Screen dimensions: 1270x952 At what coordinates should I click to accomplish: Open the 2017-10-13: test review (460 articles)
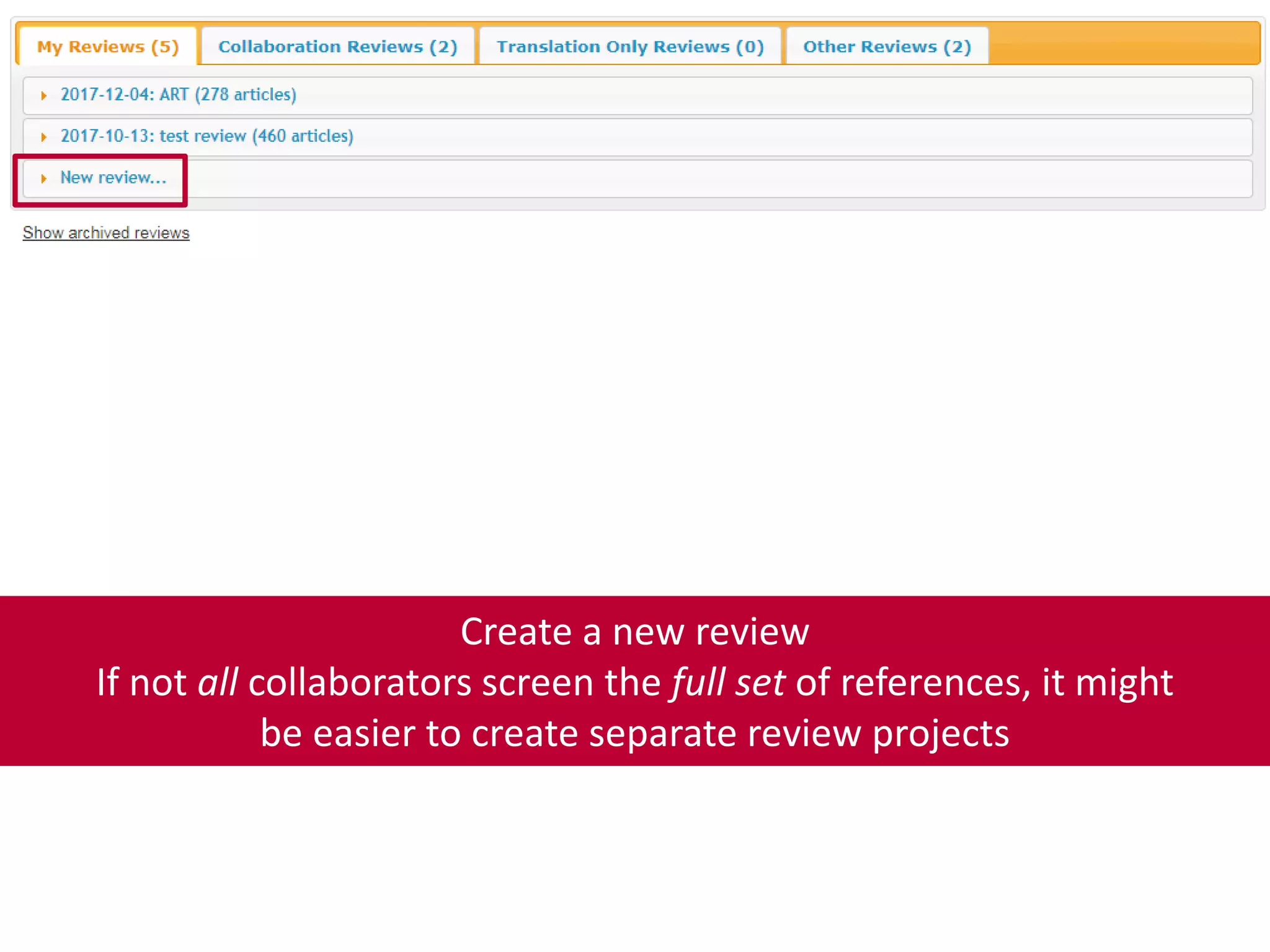[207, 136]
